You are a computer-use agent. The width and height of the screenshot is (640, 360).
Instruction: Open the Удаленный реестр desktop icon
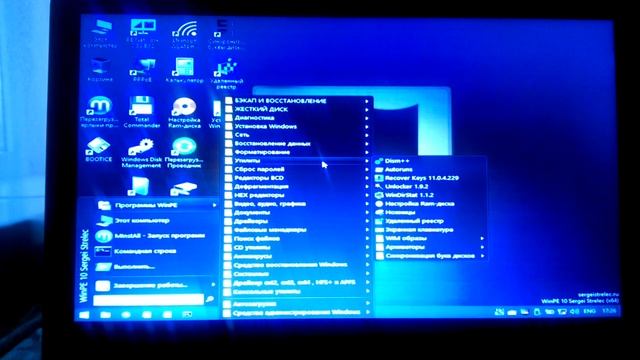[226, 73]
